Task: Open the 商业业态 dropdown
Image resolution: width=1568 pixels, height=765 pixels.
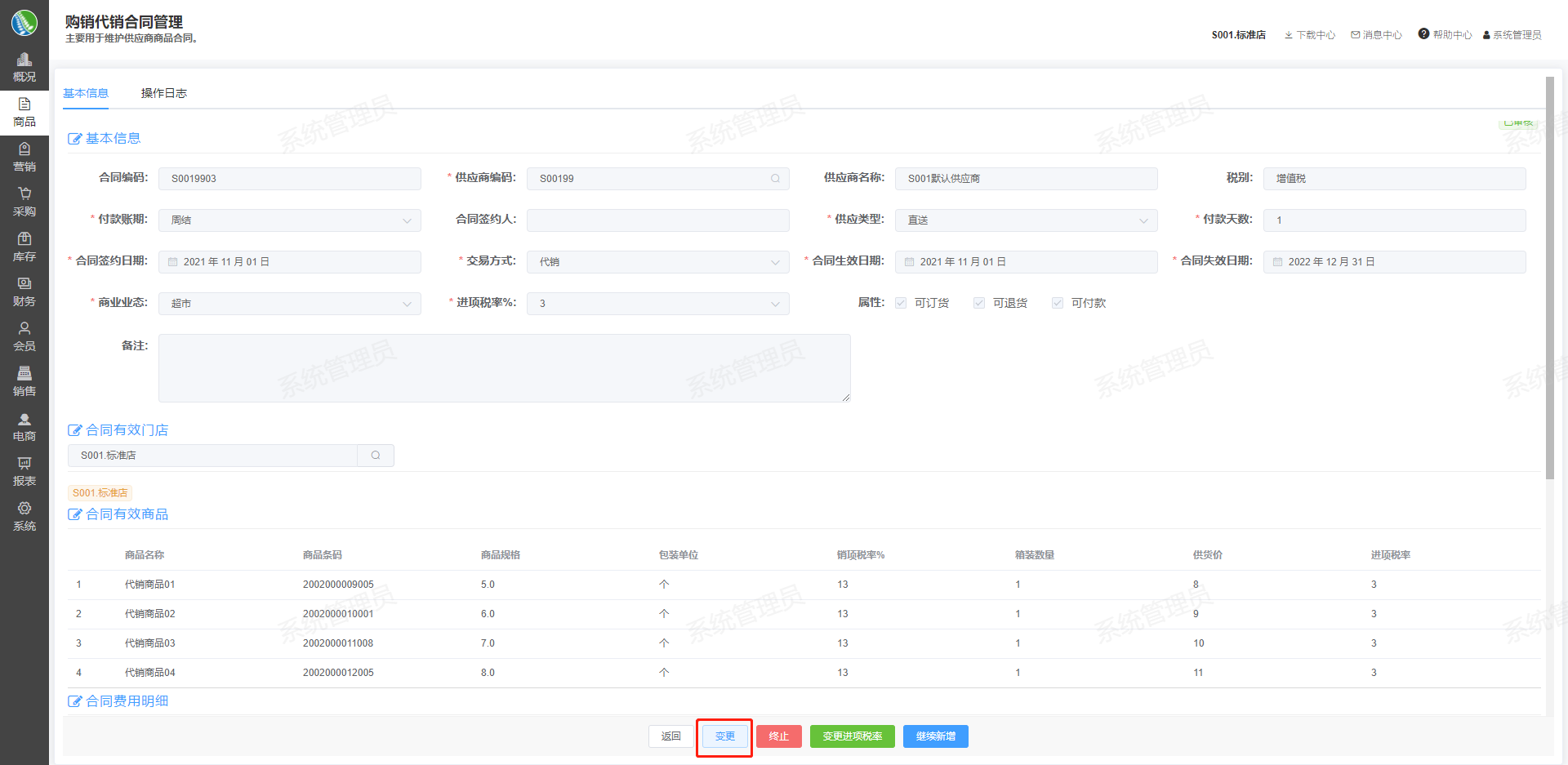Action: [290, 304]
